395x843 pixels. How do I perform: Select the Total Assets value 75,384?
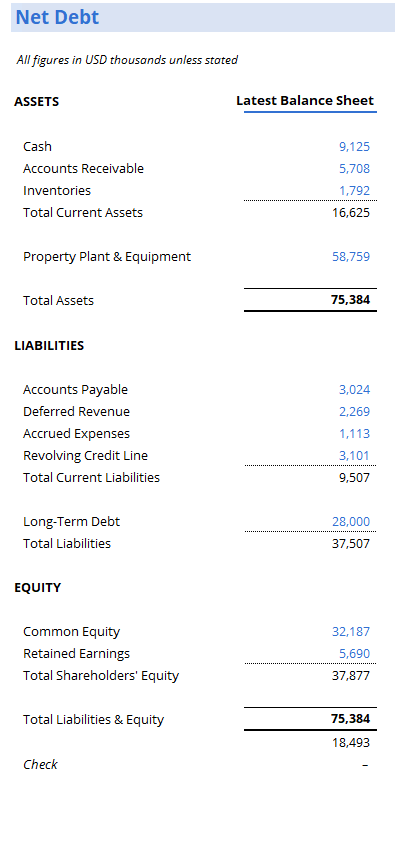(350, 300)
